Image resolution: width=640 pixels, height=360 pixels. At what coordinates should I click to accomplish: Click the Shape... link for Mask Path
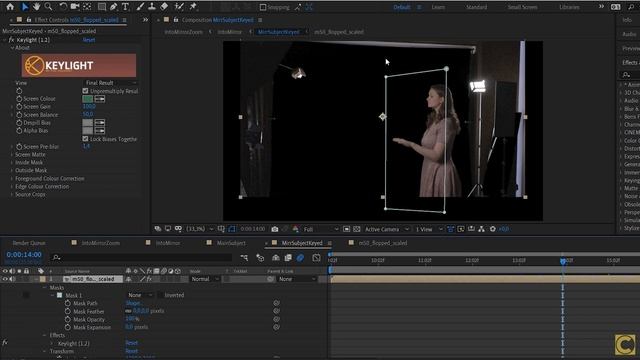(133, 303)
